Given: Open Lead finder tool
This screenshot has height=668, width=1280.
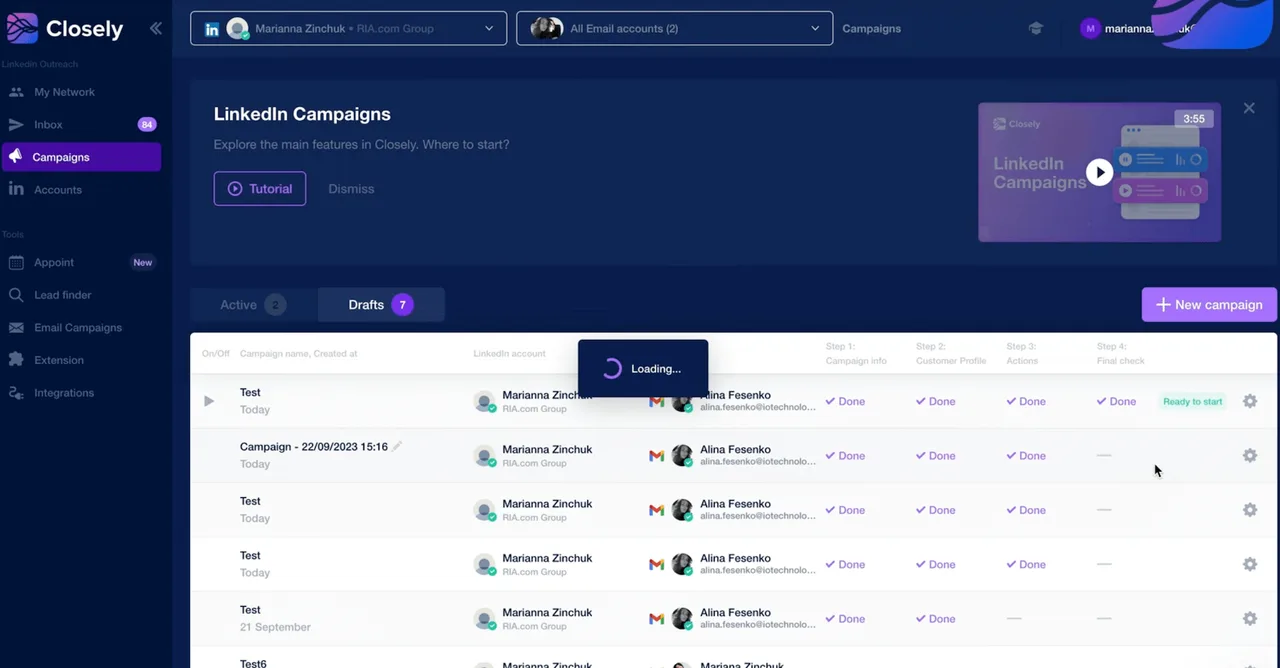Looking at the screenshot, I should click(x=62, y=295).
